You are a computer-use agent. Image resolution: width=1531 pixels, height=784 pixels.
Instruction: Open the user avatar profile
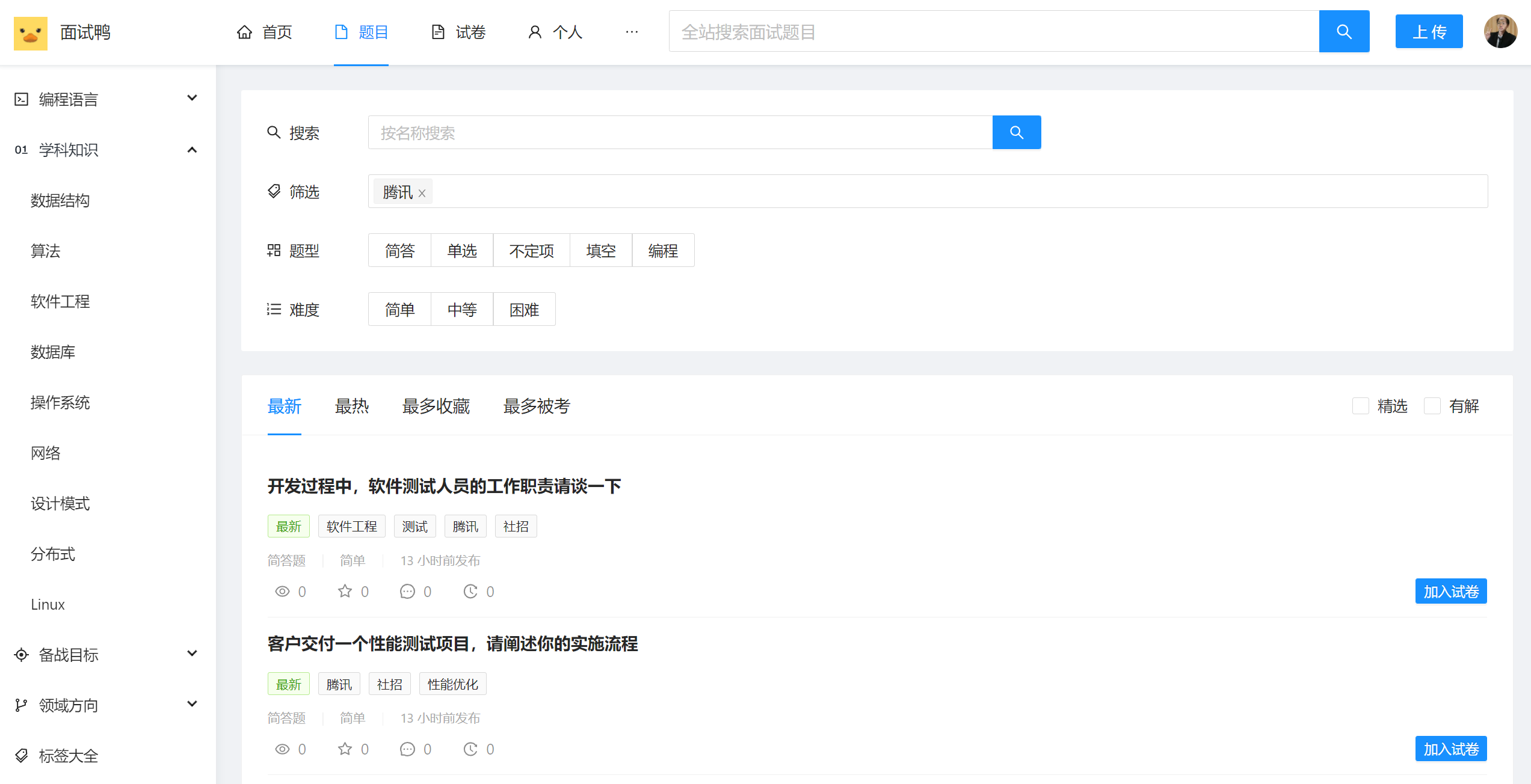(1500, 31)
